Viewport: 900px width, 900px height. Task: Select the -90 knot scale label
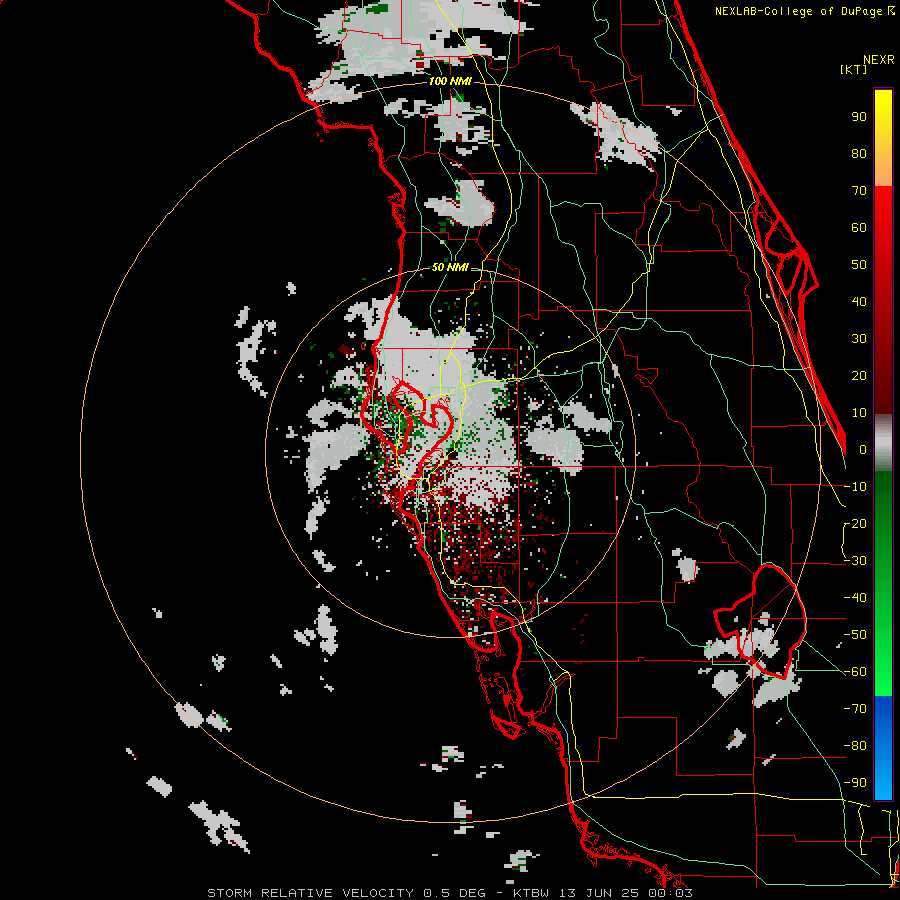855,783
